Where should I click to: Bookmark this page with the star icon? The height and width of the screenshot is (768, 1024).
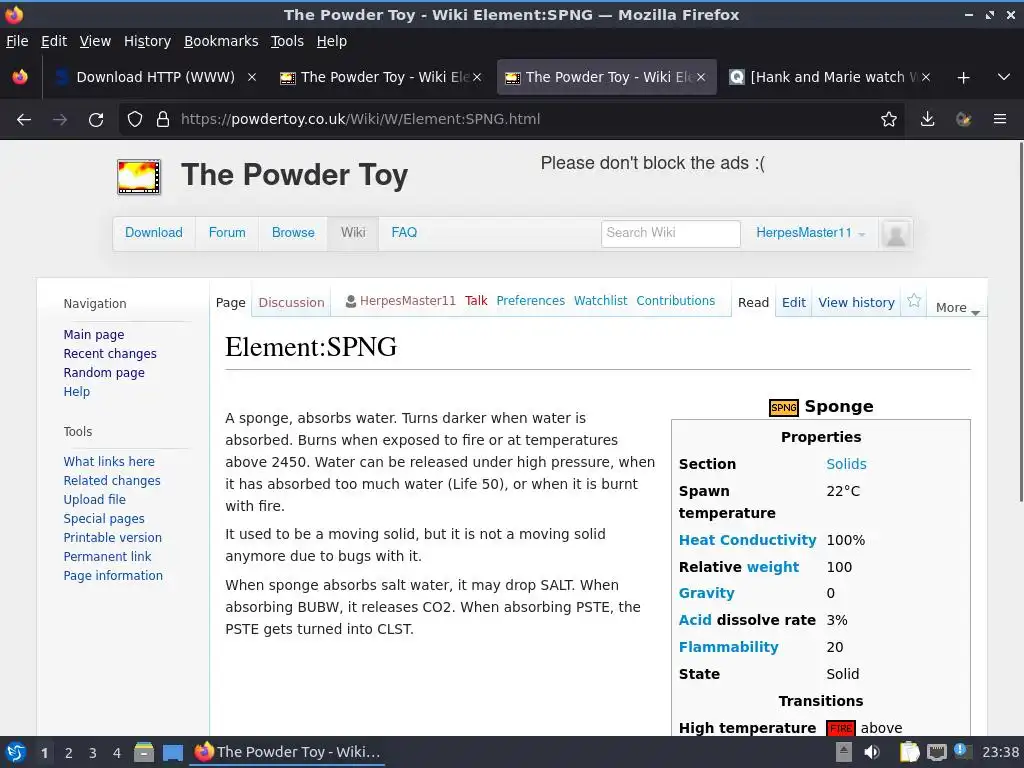click(x=888, y=120)
